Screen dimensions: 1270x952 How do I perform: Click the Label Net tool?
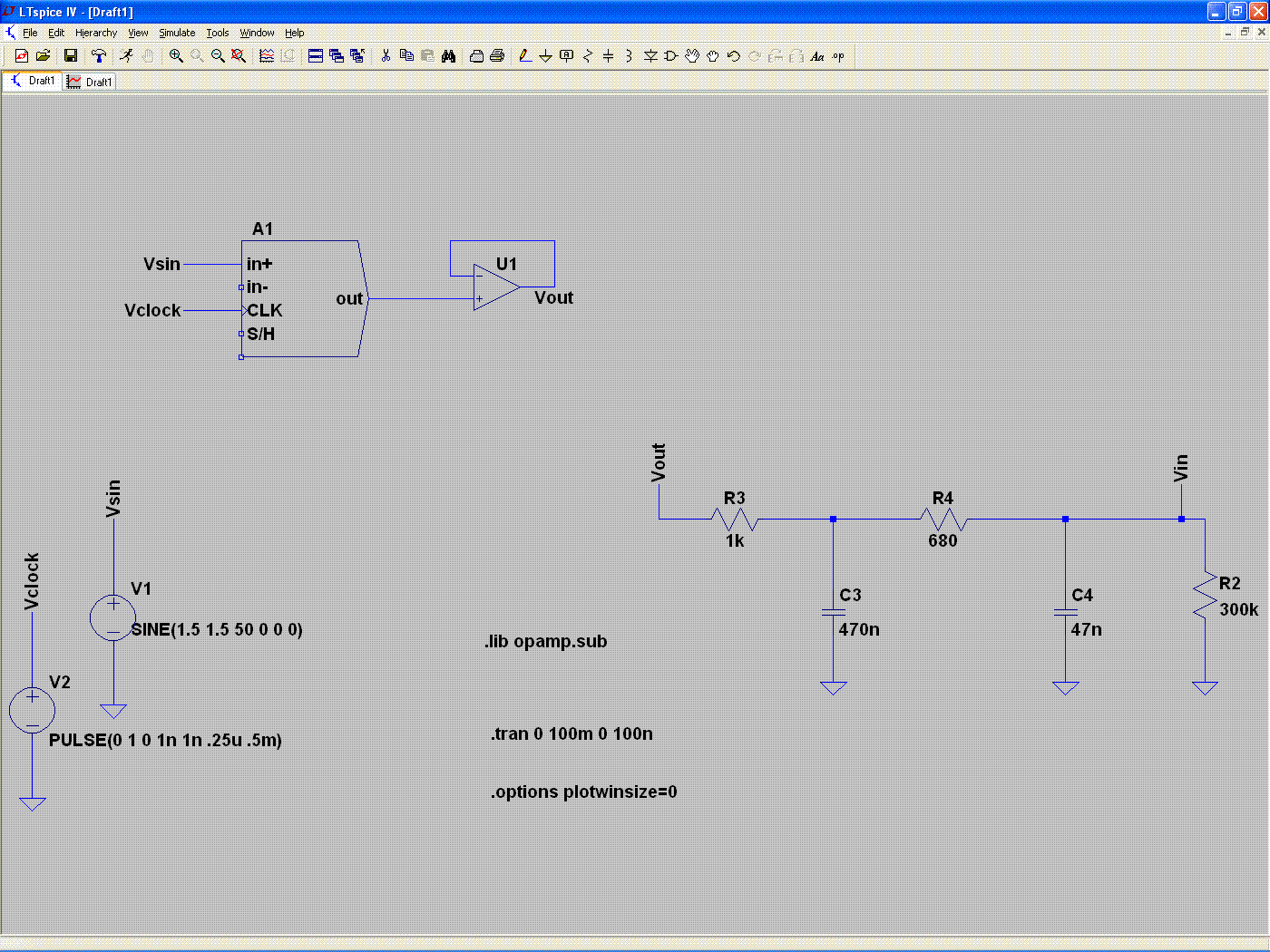click(x=566, y=55)
